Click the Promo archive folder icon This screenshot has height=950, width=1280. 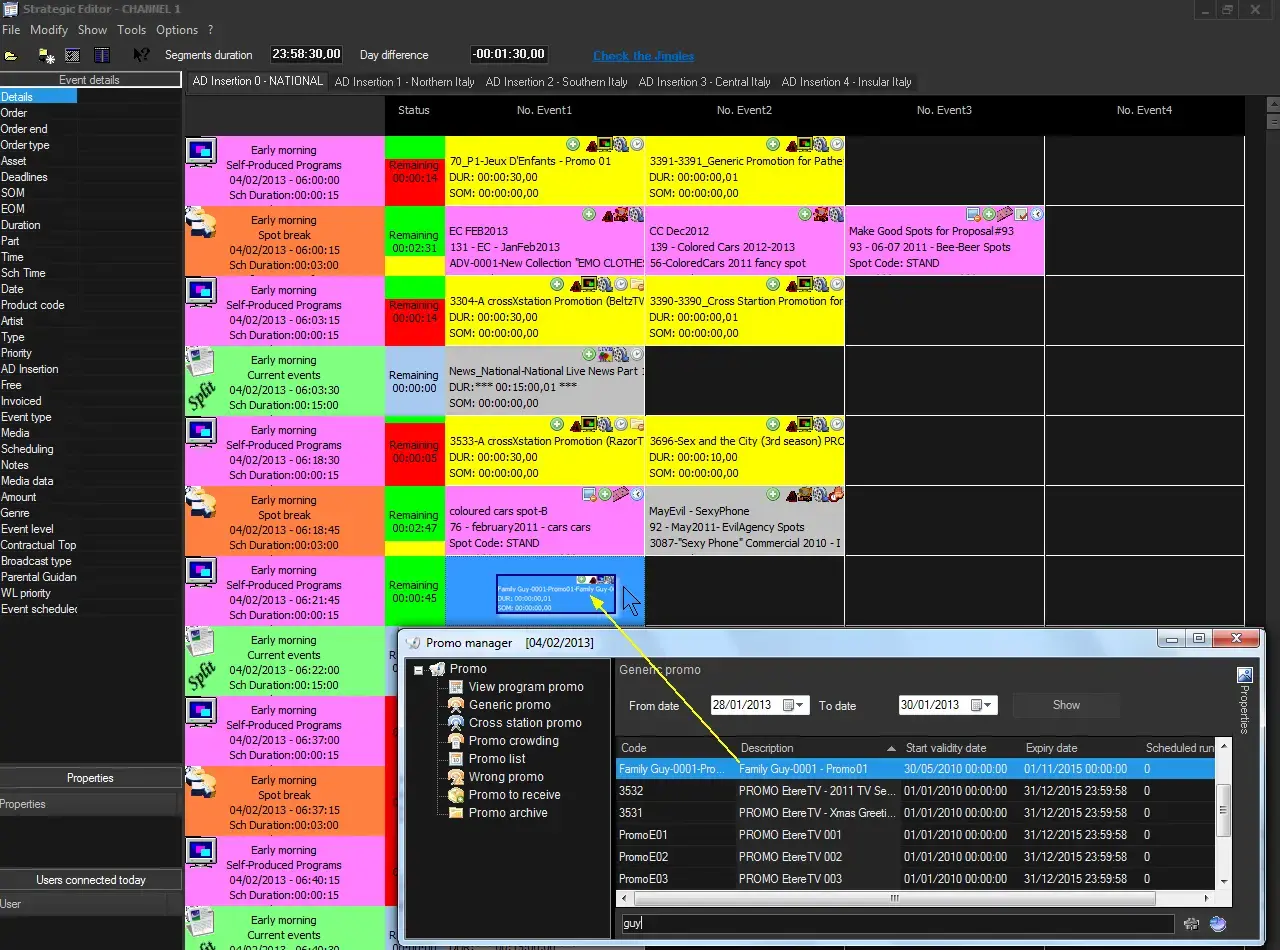tap(456, 813)
